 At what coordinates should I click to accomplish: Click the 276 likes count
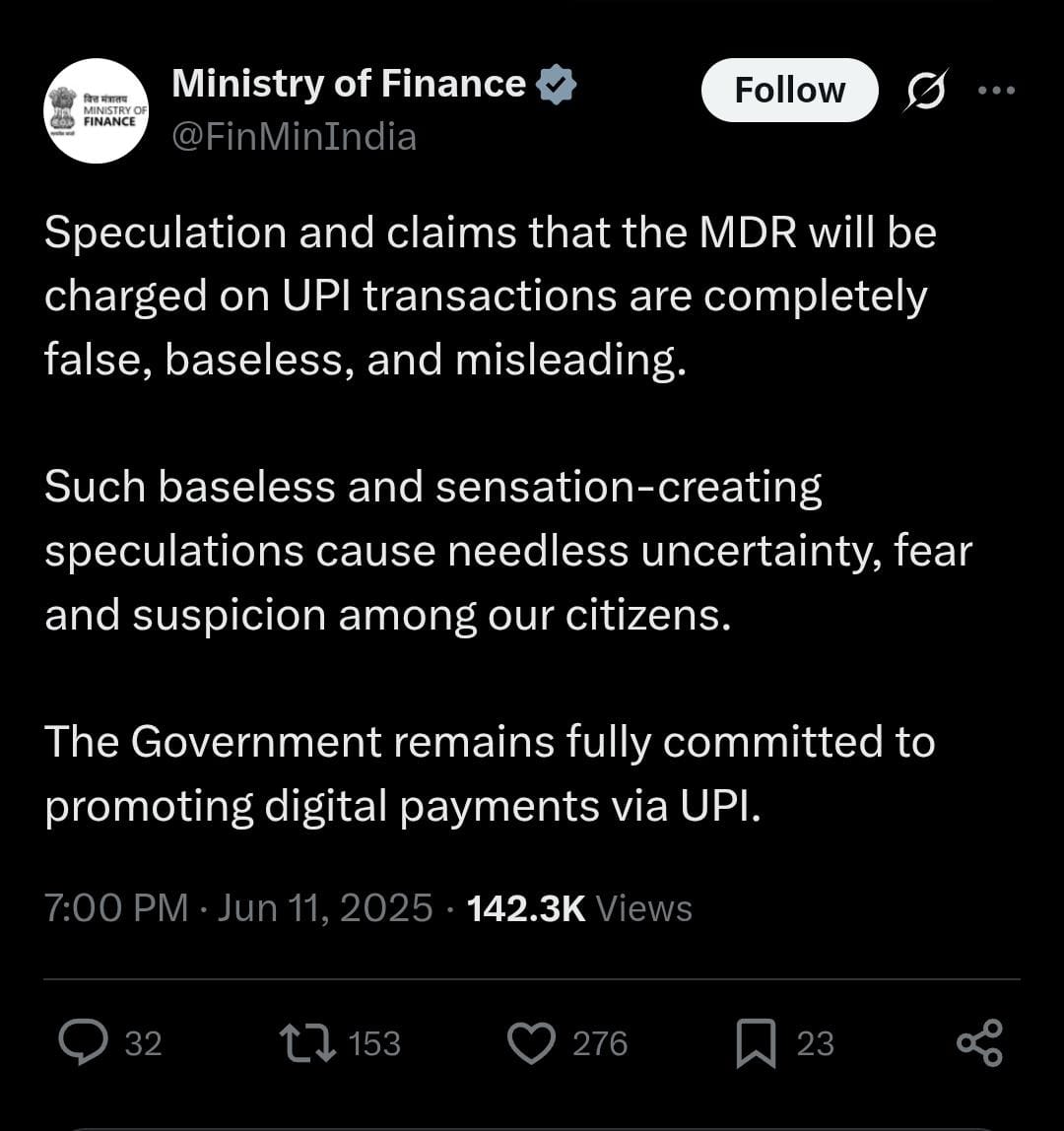[x=600, y=1043]
